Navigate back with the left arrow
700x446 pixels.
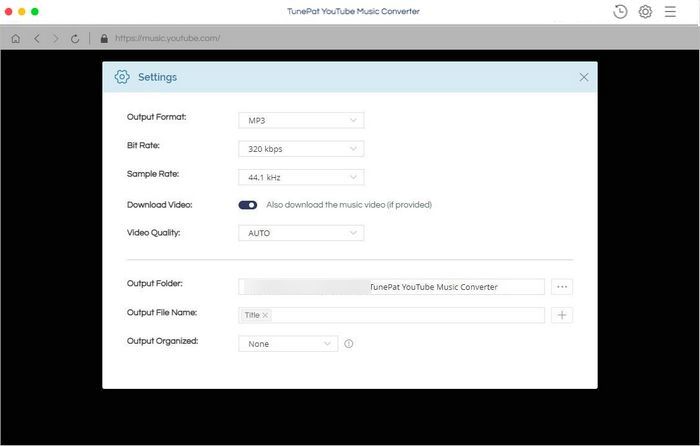[37, 38]
